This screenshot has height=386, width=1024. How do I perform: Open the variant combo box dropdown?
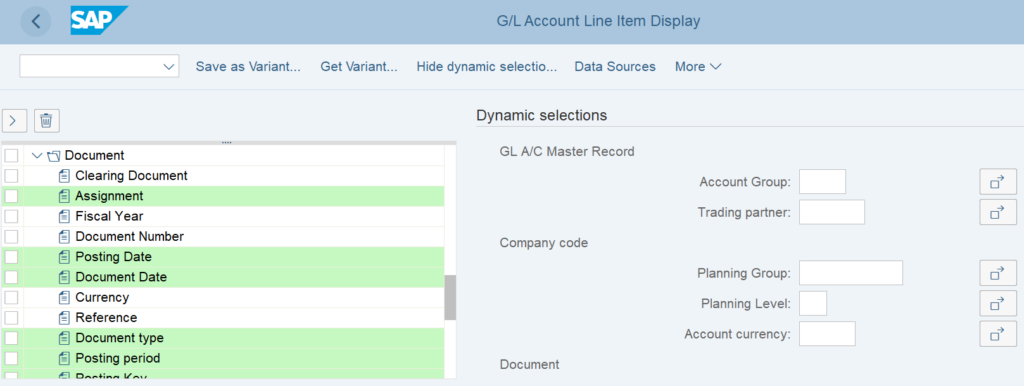[x=169, y=67]
